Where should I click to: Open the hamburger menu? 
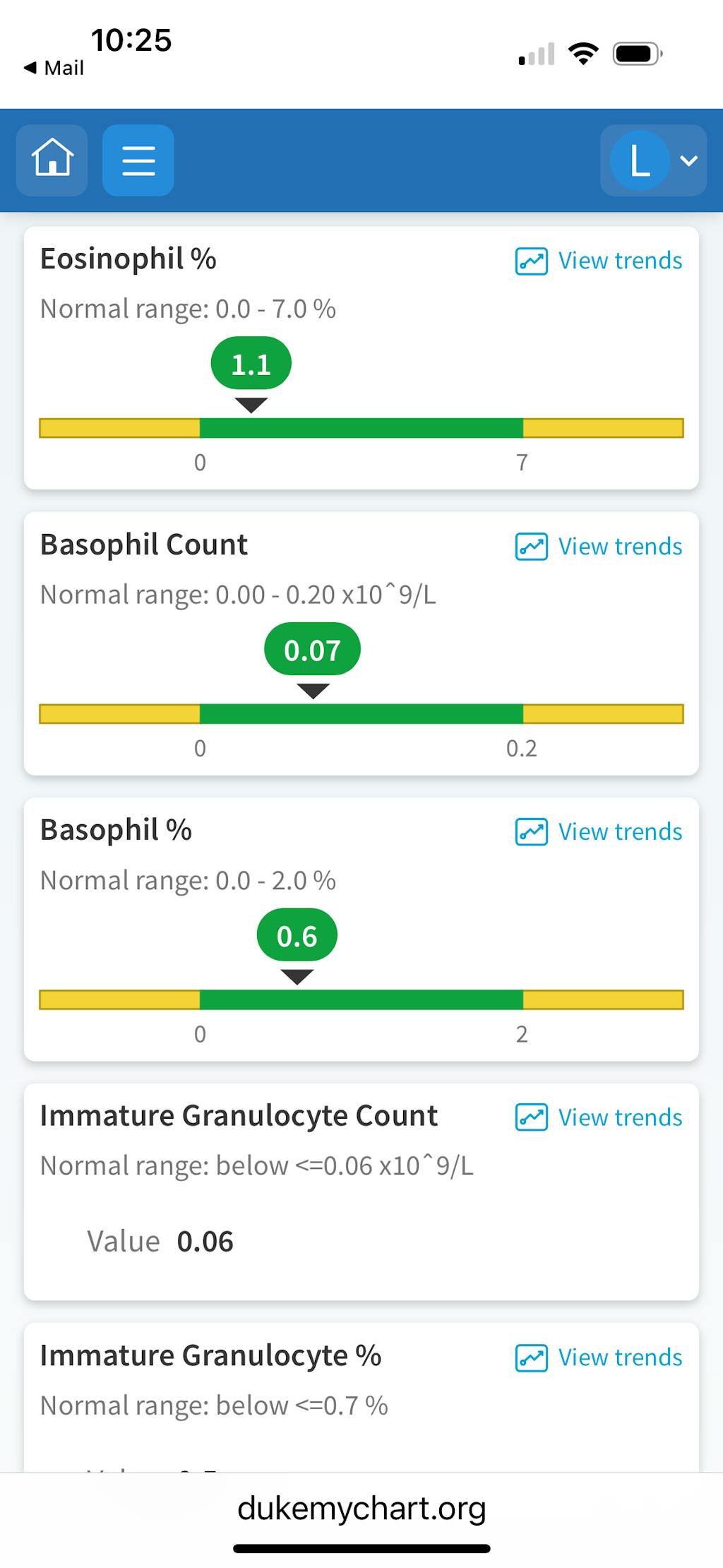tap(138, 160)
